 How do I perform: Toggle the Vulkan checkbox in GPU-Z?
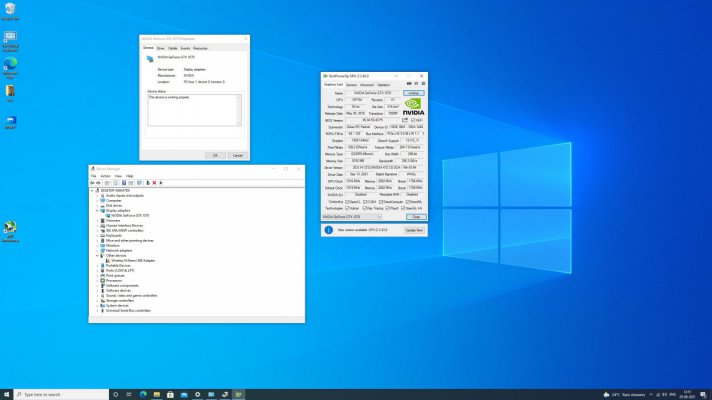click(347, 208)
